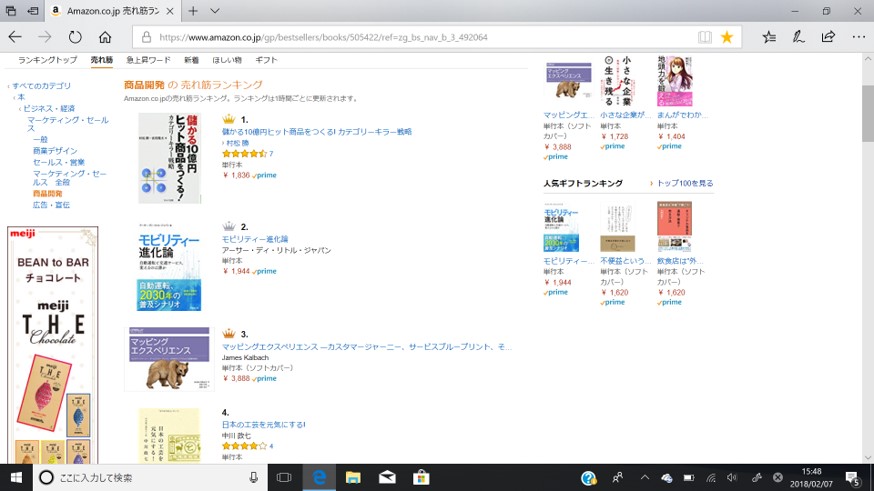The height and width of the screenshot is (491, 874).
Task: Open Microsoft Store from the taskbar
Action: tap(421, 478)
